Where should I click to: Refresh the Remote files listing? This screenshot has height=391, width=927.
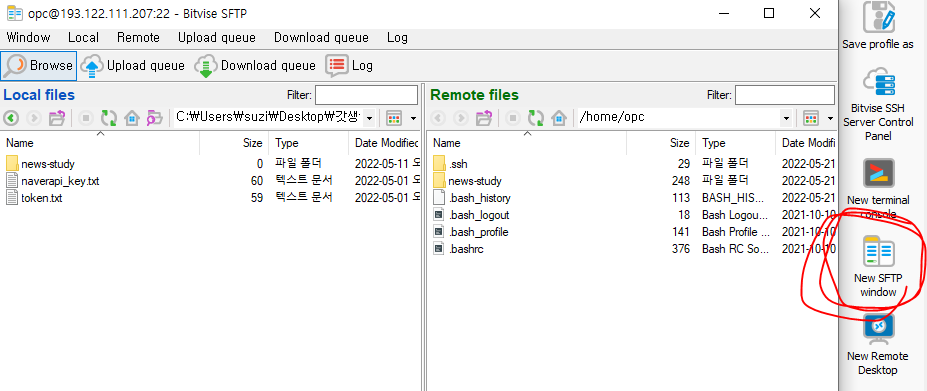pos(536,118)
